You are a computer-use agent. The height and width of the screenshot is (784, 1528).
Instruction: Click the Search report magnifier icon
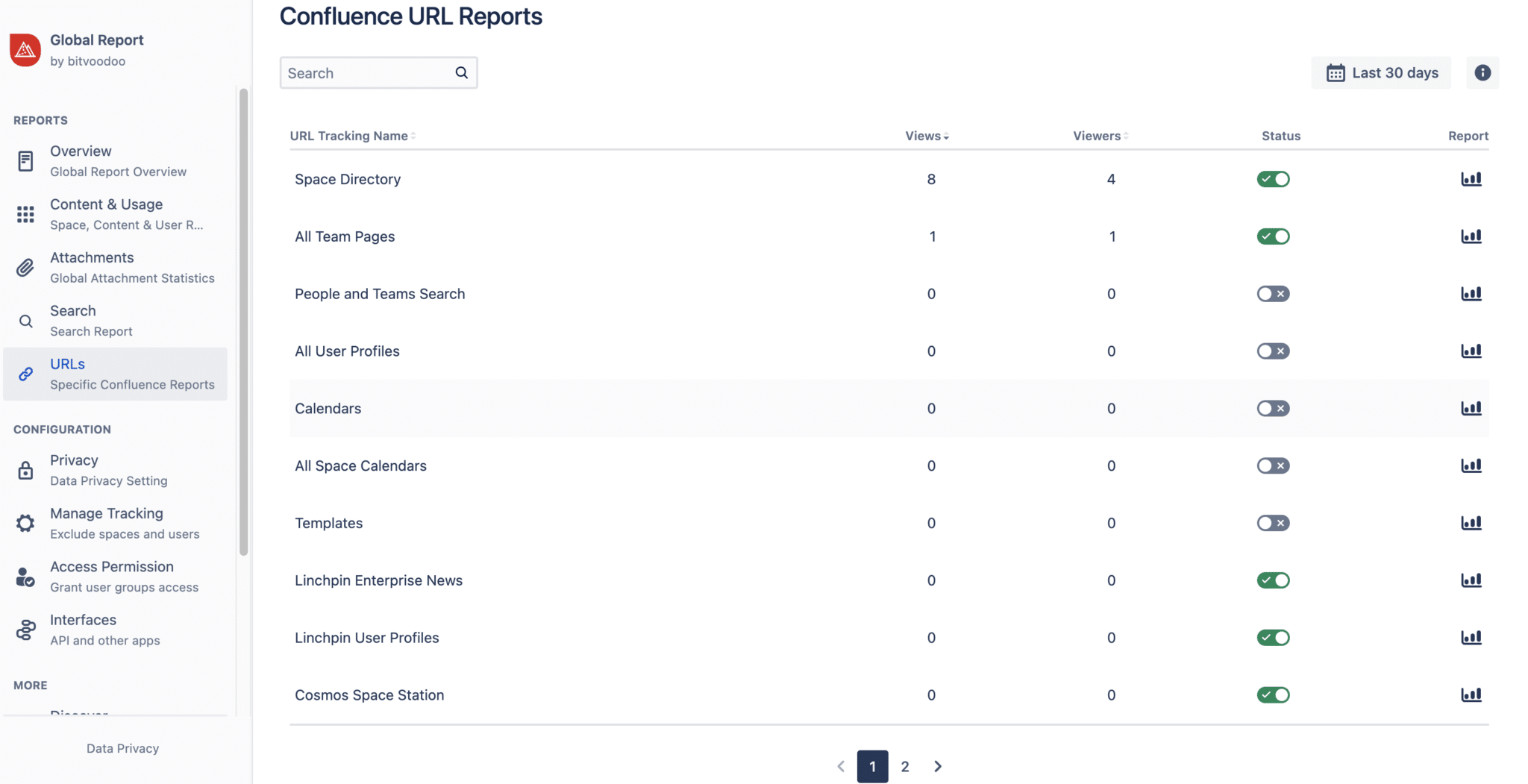point(25,321)
